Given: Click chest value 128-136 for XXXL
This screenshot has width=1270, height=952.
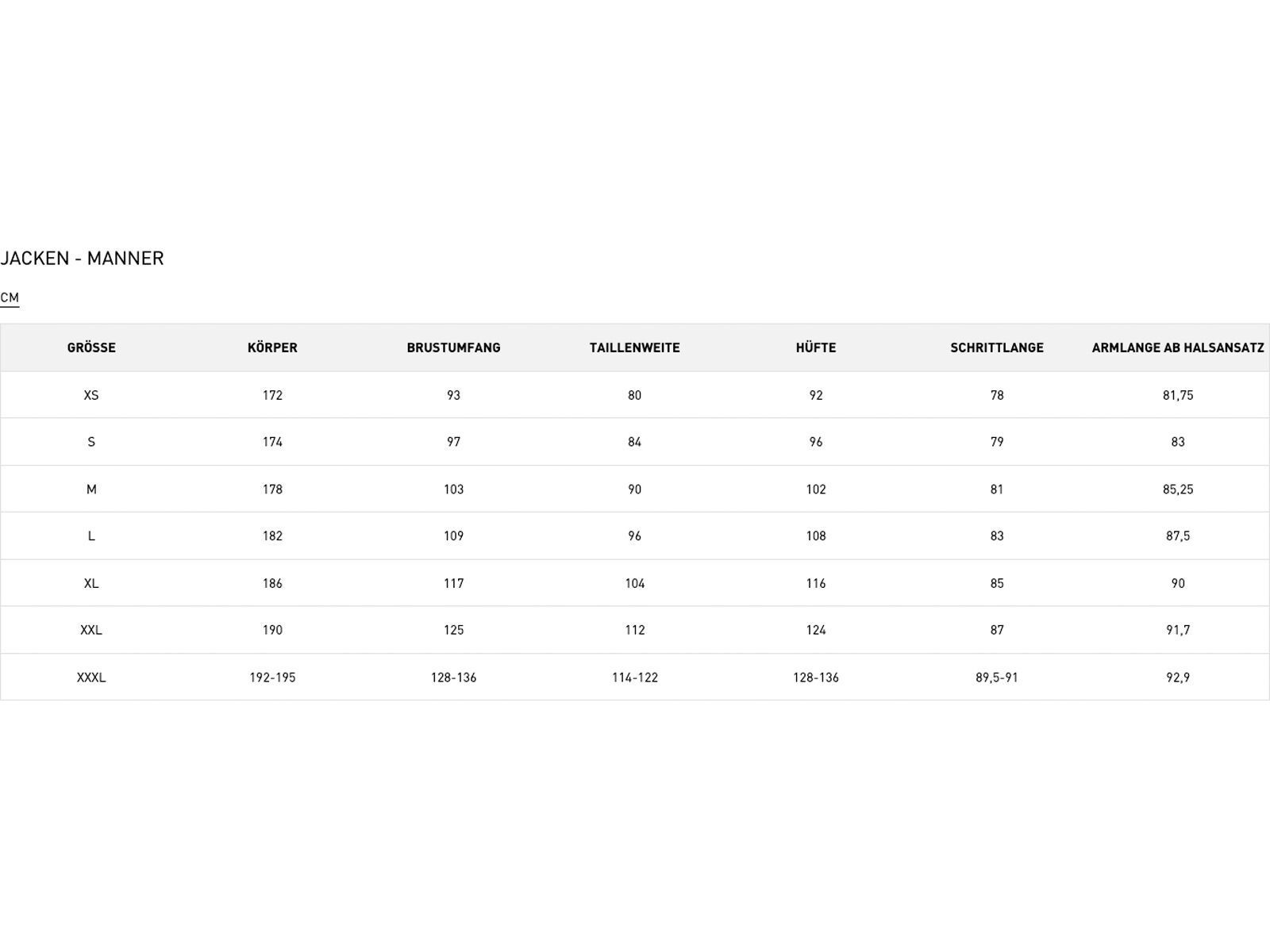Looking at the screenshot, I should click(x=453, y=678).
